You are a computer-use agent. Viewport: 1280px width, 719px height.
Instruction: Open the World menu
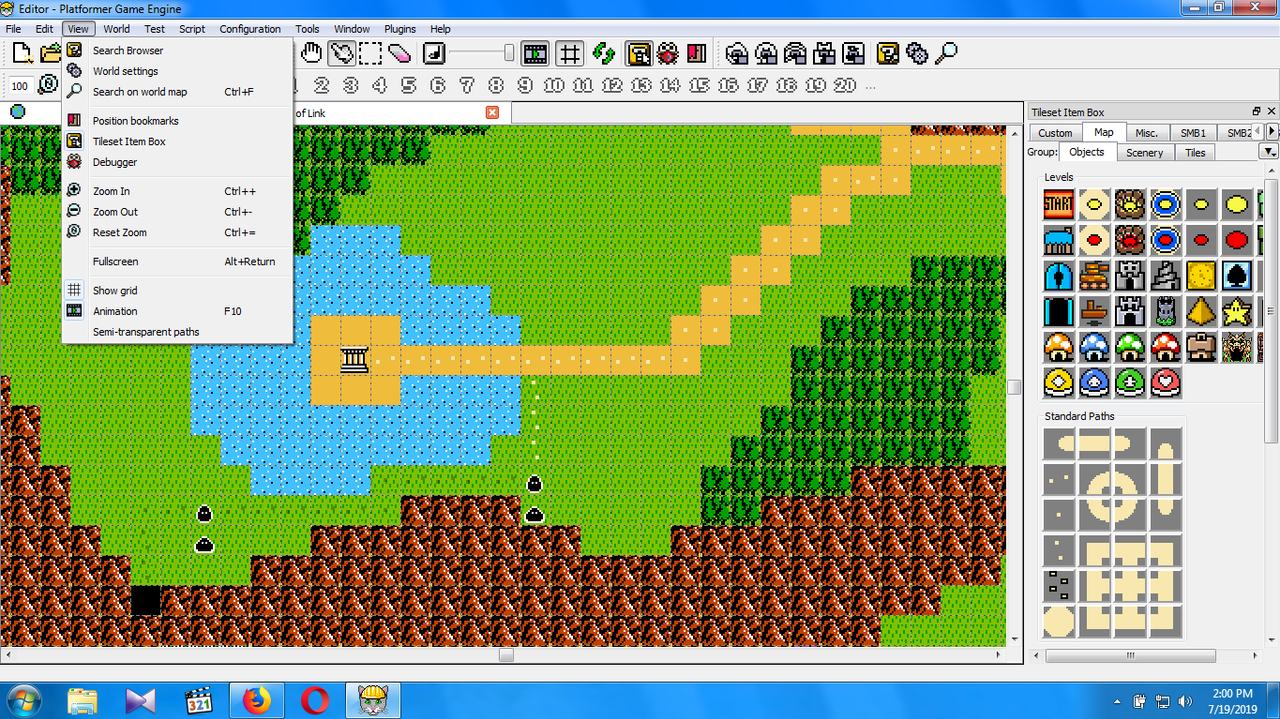click(x=116, y=29)
